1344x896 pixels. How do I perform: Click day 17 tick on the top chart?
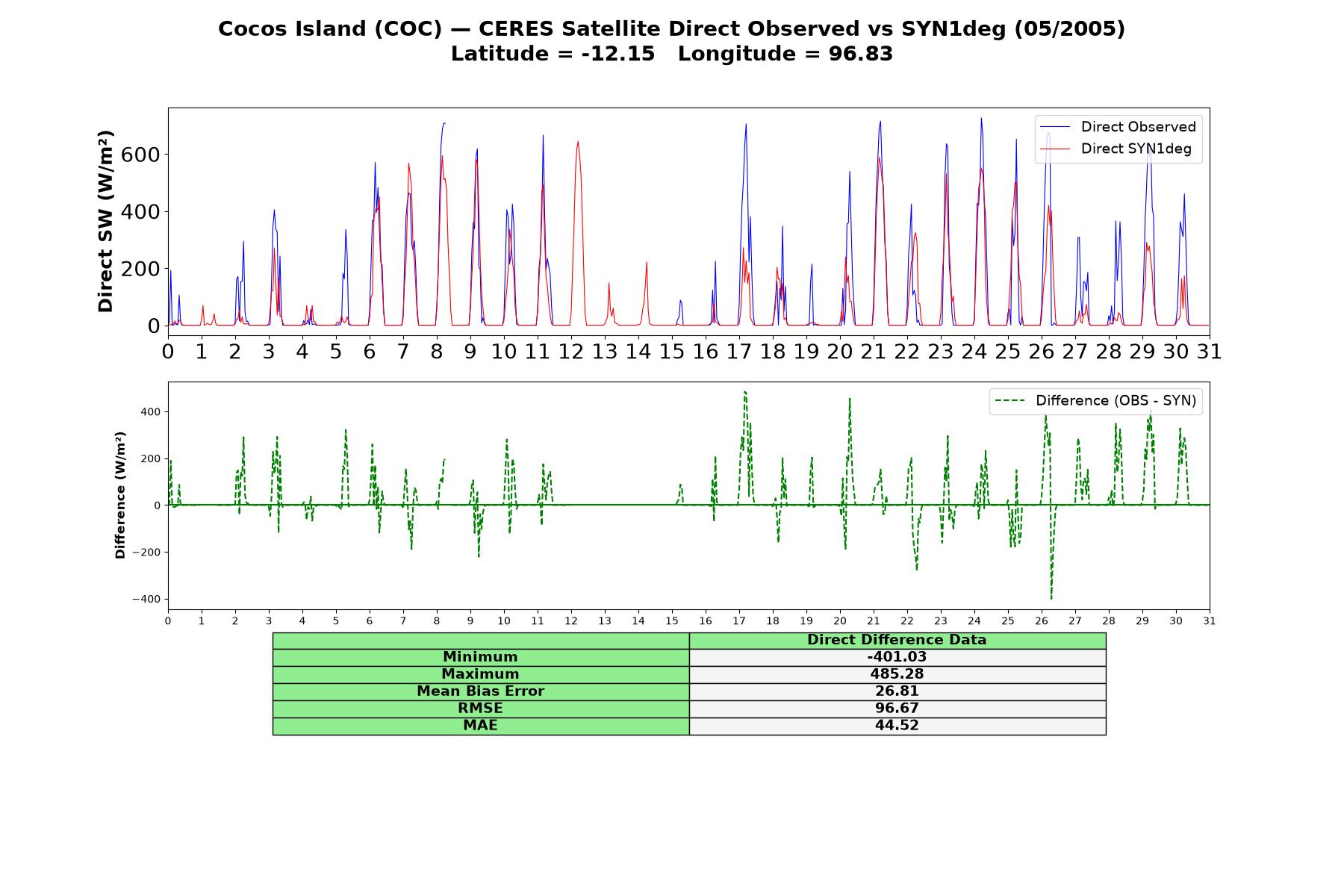[739, 351]
